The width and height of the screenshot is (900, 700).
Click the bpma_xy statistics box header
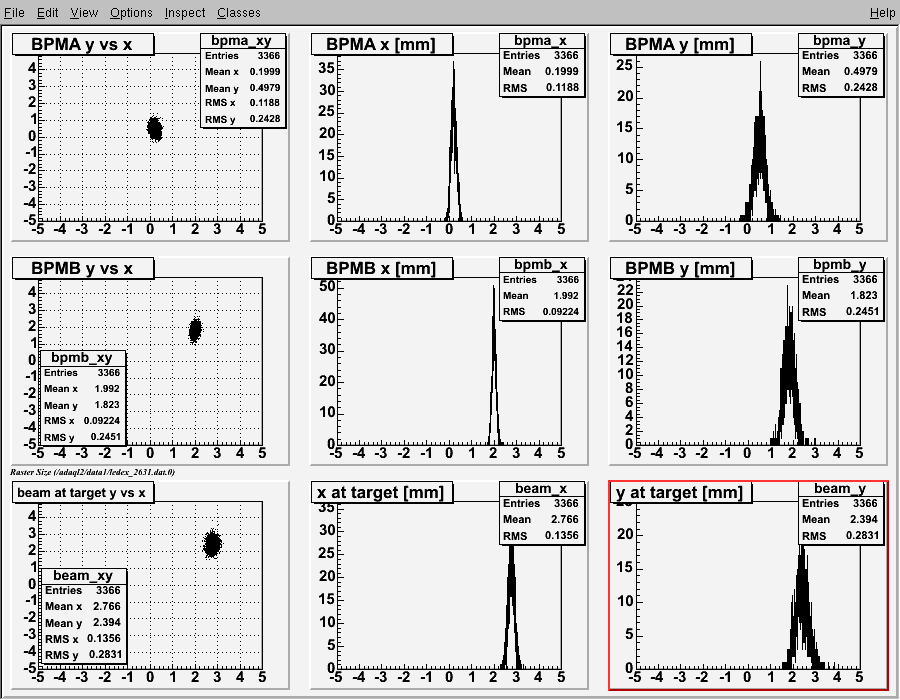pos(243,41)
